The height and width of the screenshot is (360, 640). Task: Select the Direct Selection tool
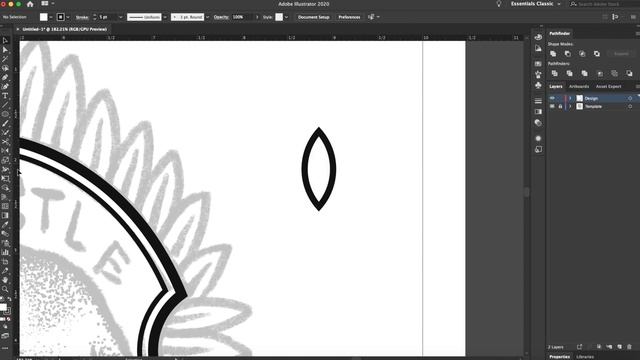coord(5,50)
